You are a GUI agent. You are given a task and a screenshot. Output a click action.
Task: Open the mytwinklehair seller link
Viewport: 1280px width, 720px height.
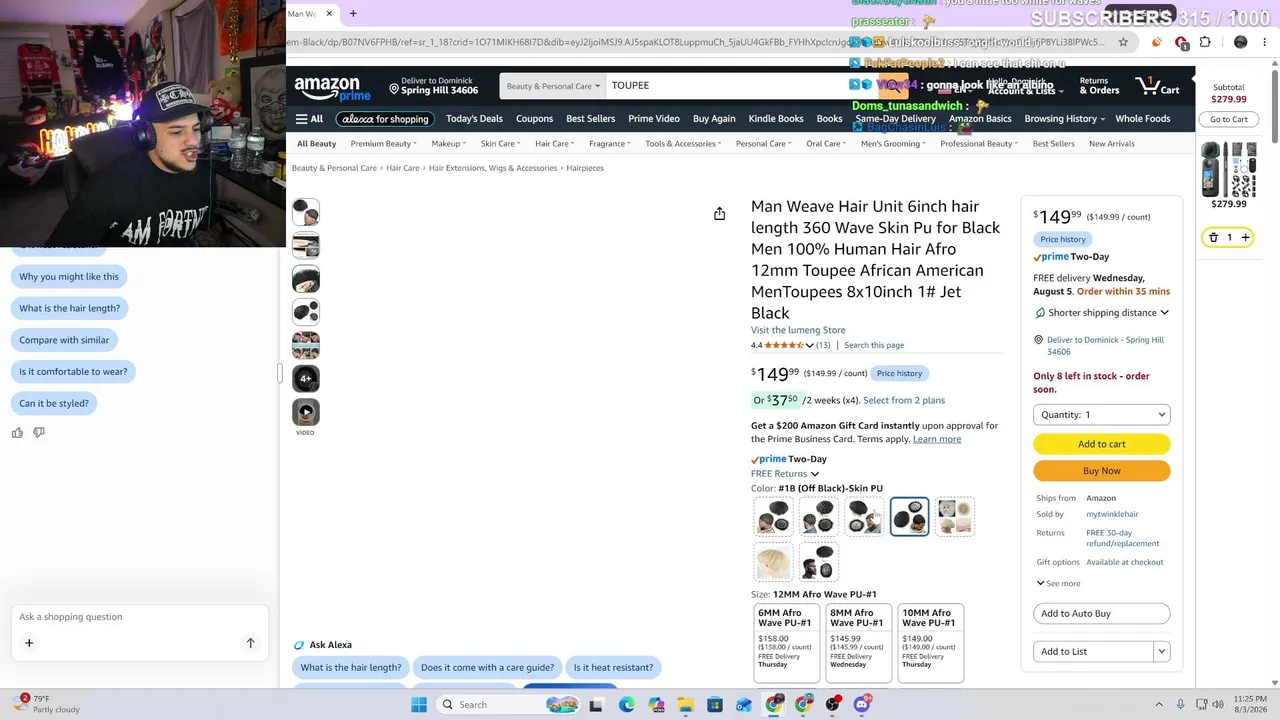tap(1112, 514)
